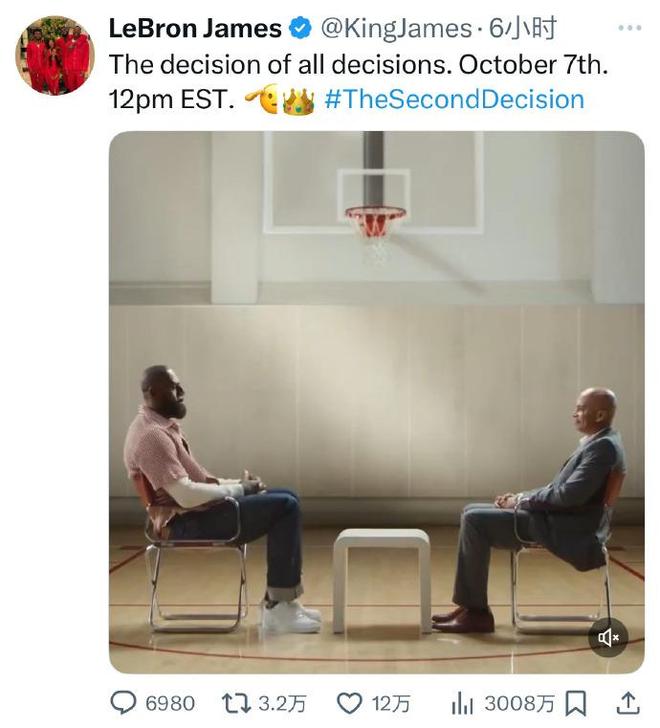Click the 12万 likes count
Image resolution: width=660 pixels, height=728 pixels.
[386, 703]
